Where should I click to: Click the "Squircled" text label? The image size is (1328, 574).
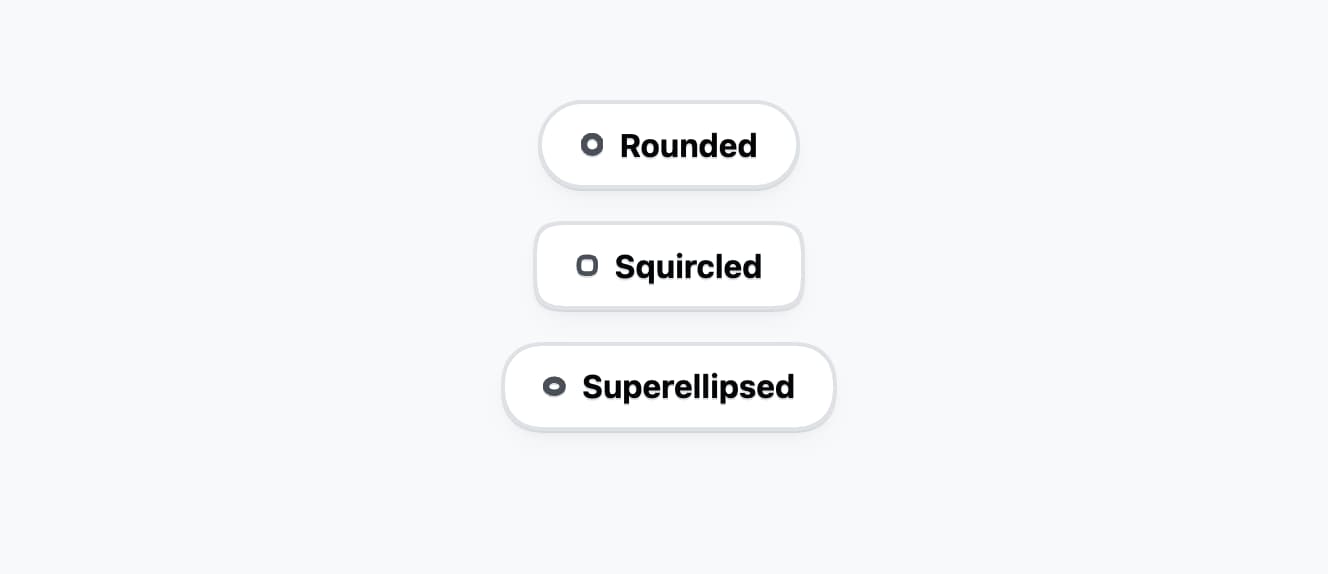(x=688, y=267)
